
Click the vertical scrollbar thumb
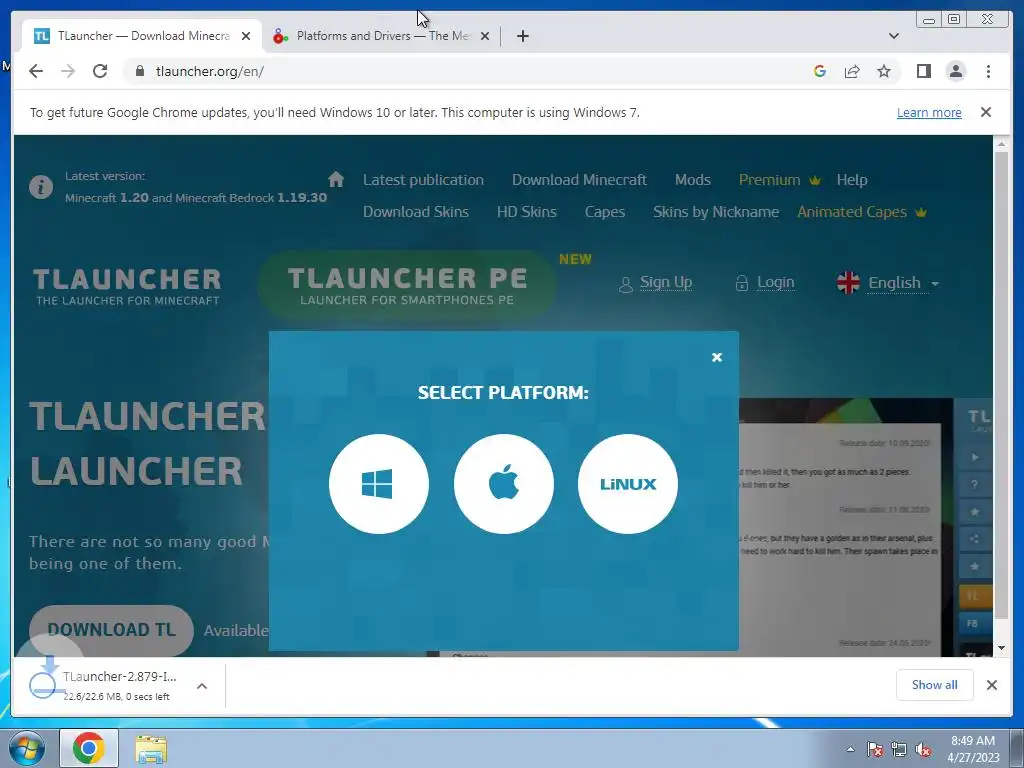[1001, 385]
